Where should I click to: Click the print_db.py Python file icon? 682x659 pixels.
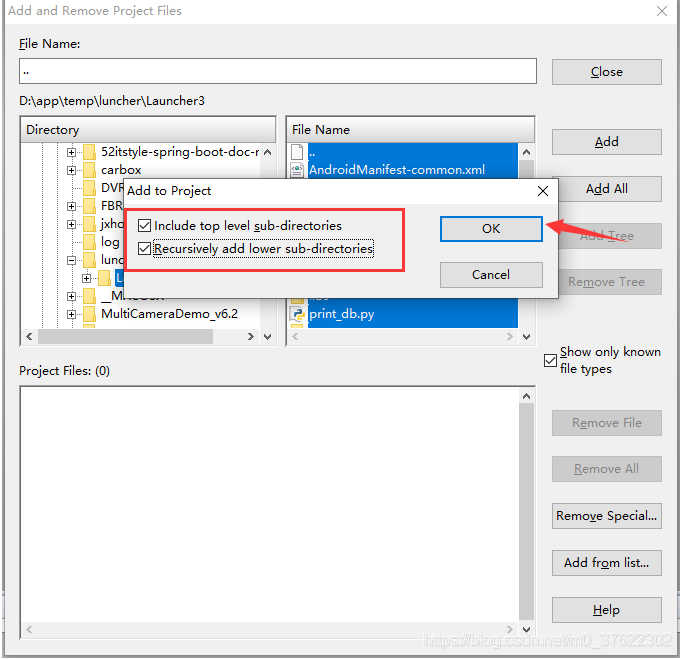pyautogui.click(x=298, y=314)
